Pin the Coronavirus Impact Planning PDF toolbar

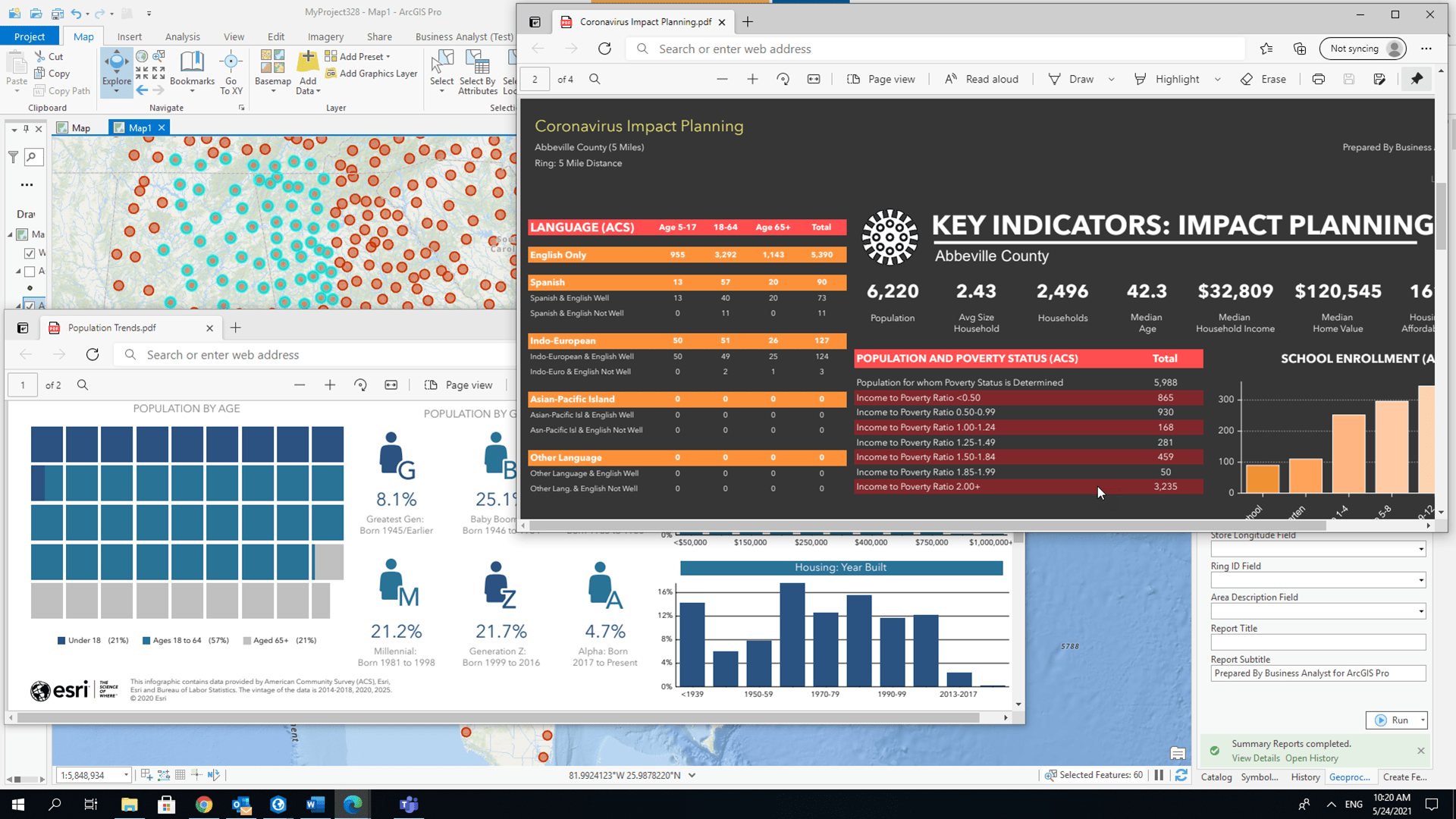point(1417,79)
